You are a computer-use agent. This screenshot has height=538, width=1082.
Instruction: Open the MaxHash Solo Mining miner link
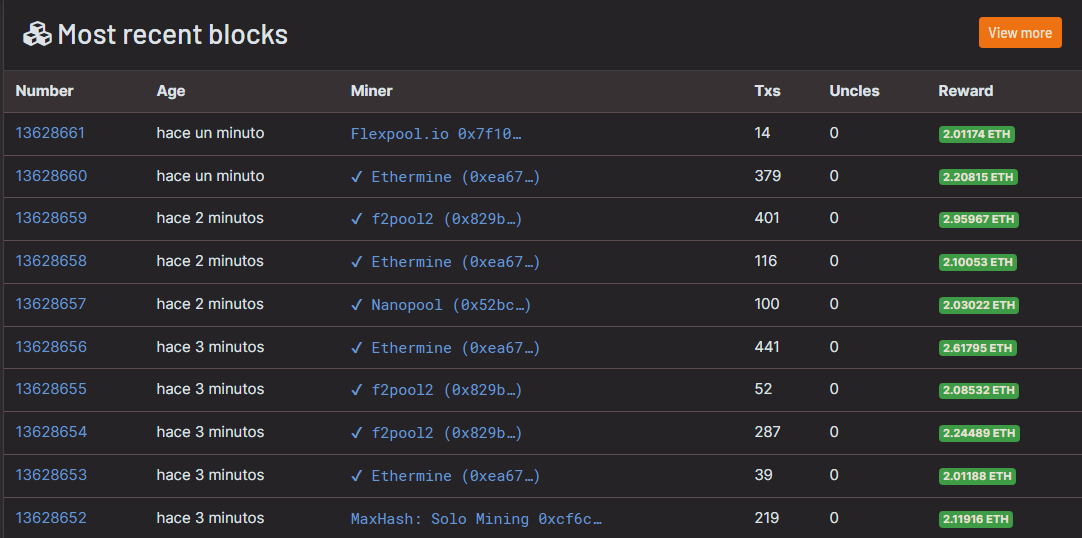(x=476, y=519)
